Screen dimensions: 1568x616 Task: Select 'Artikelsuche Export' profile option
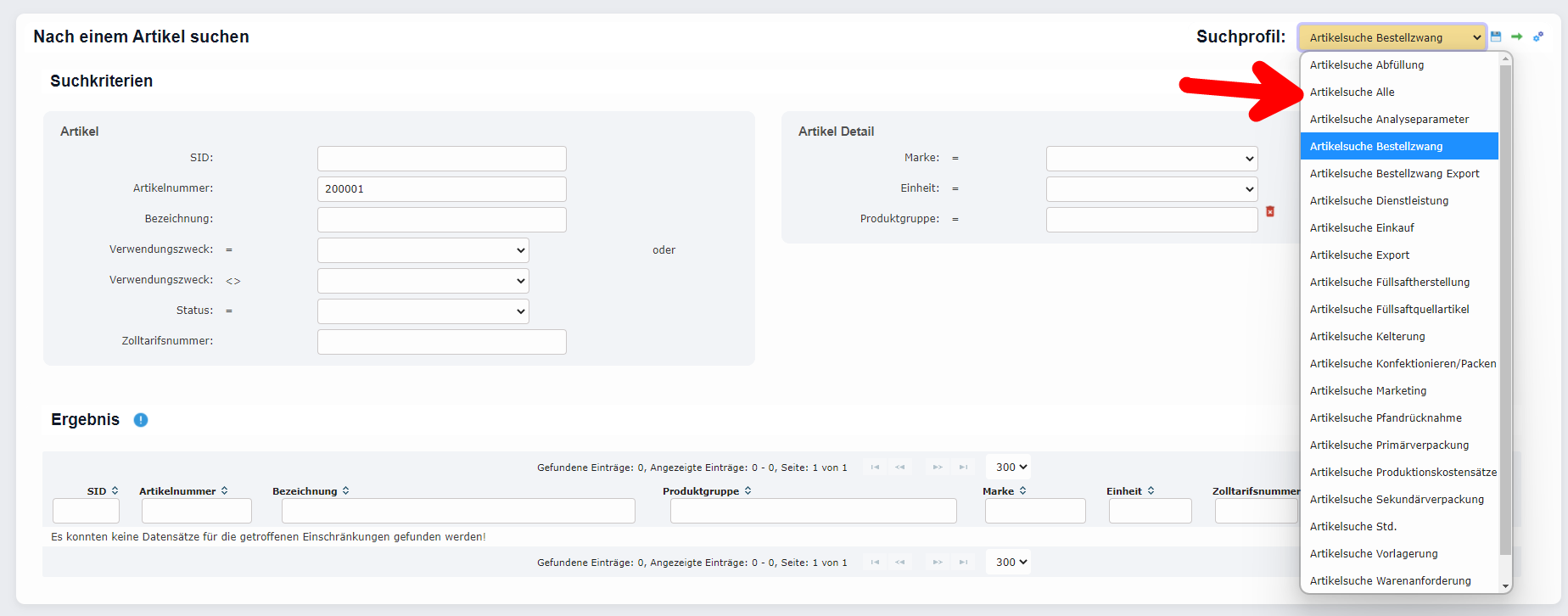(x=1359, y=255)
